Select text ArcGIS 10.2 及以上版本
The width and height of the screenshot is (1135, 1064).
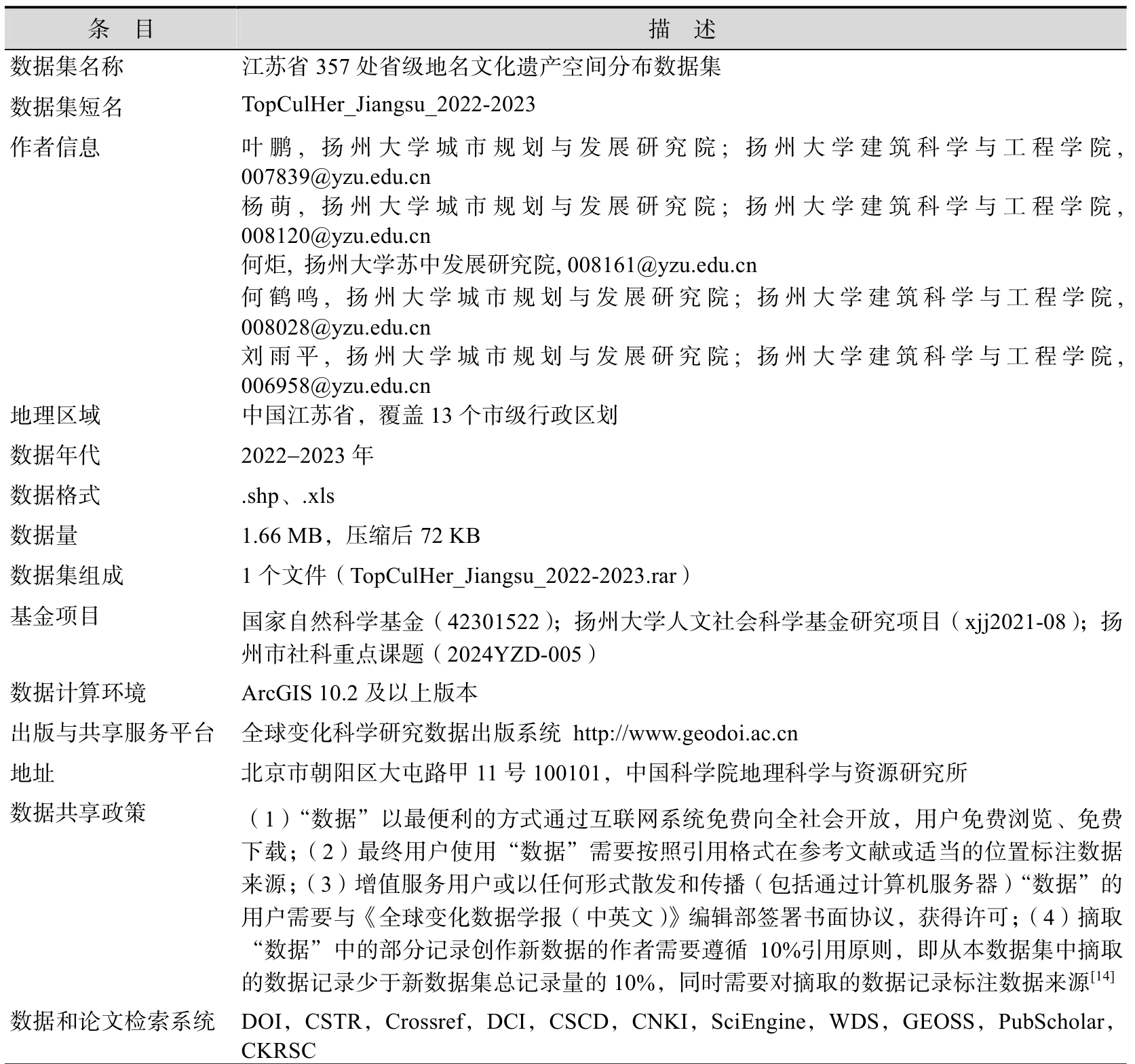pyautogui.click(x=360, y=693)
